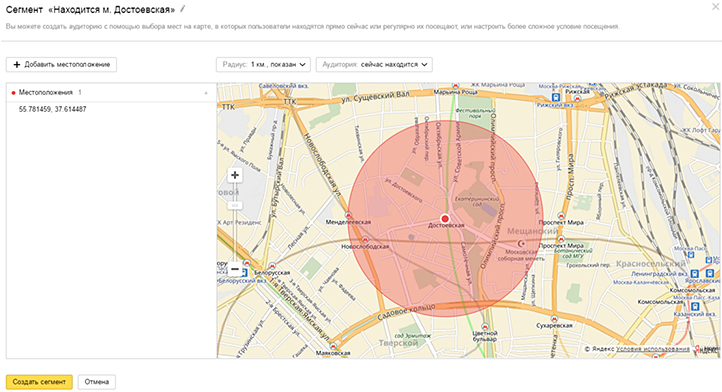Open the Радиус dropdown
The image size is (722, 392).
[x=263, y=64]
